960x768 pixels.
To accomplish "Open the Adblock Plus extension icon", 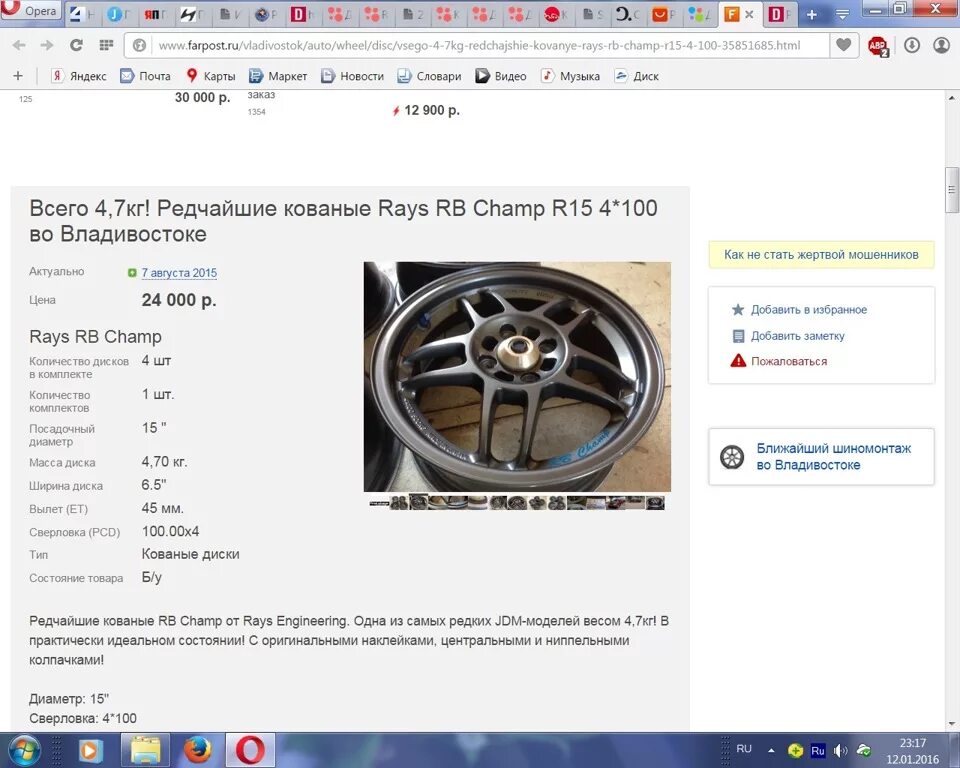I will [878, 45].
